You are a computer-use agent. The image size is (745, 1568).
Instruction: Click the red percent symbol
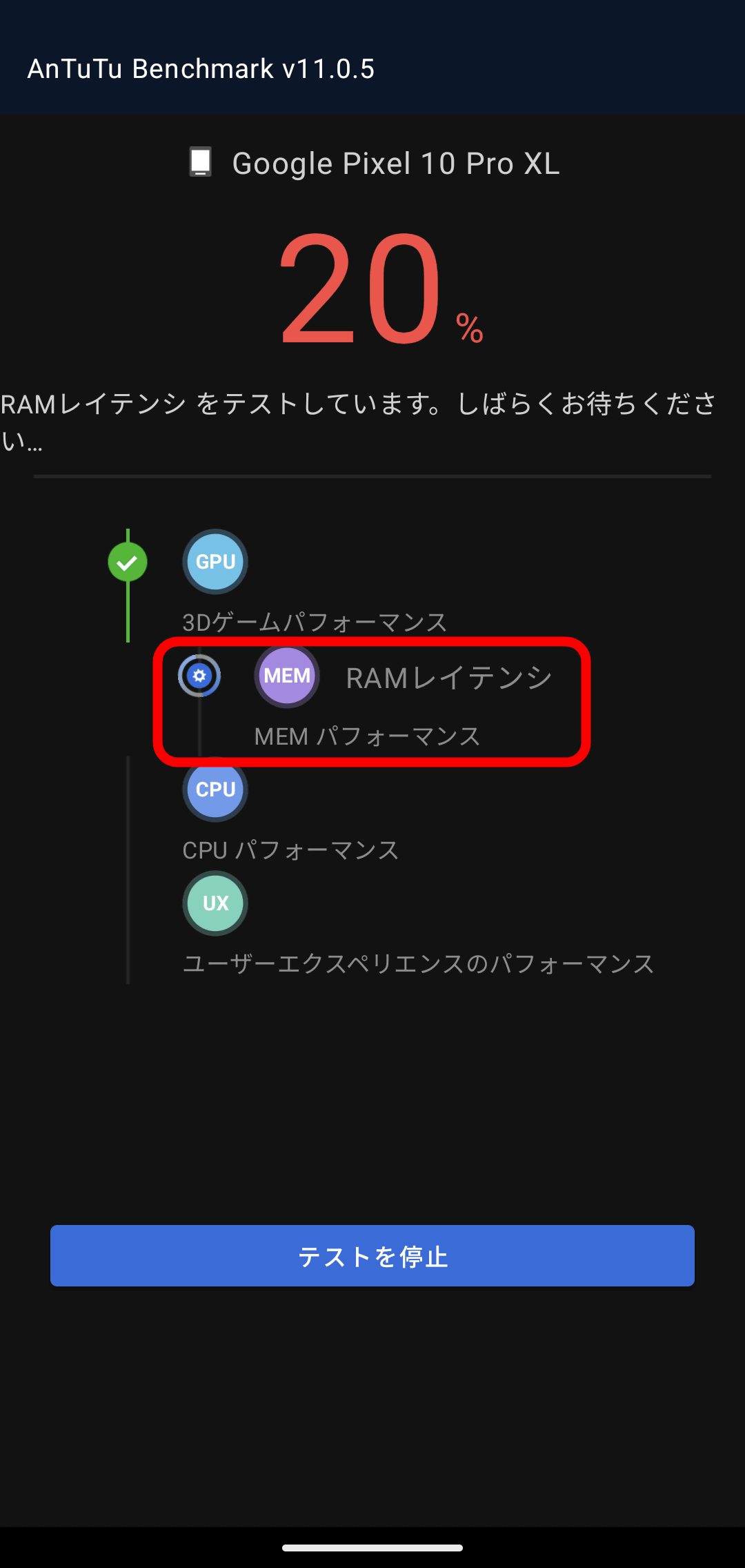tap(470, 328)
